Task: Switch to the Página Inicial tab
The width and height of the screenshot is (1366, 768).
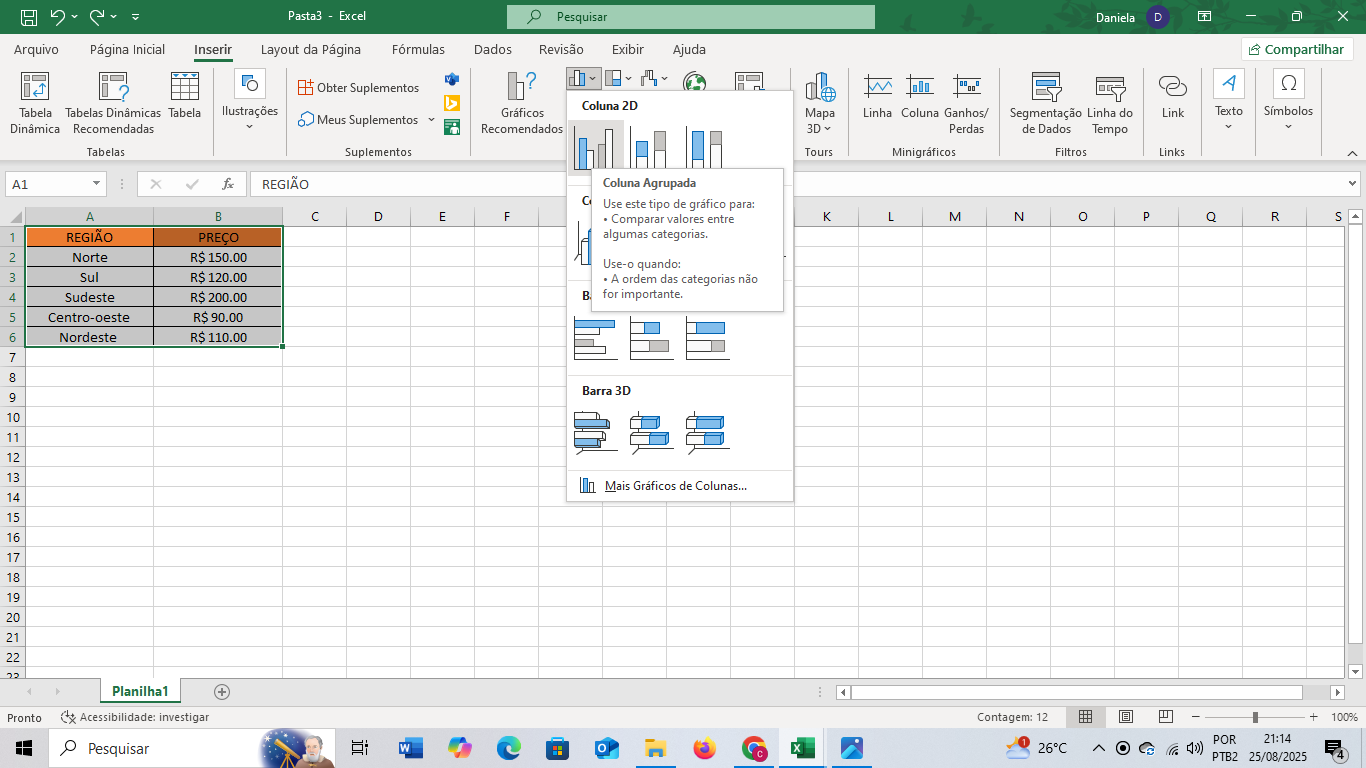Action: click(128, 49)
